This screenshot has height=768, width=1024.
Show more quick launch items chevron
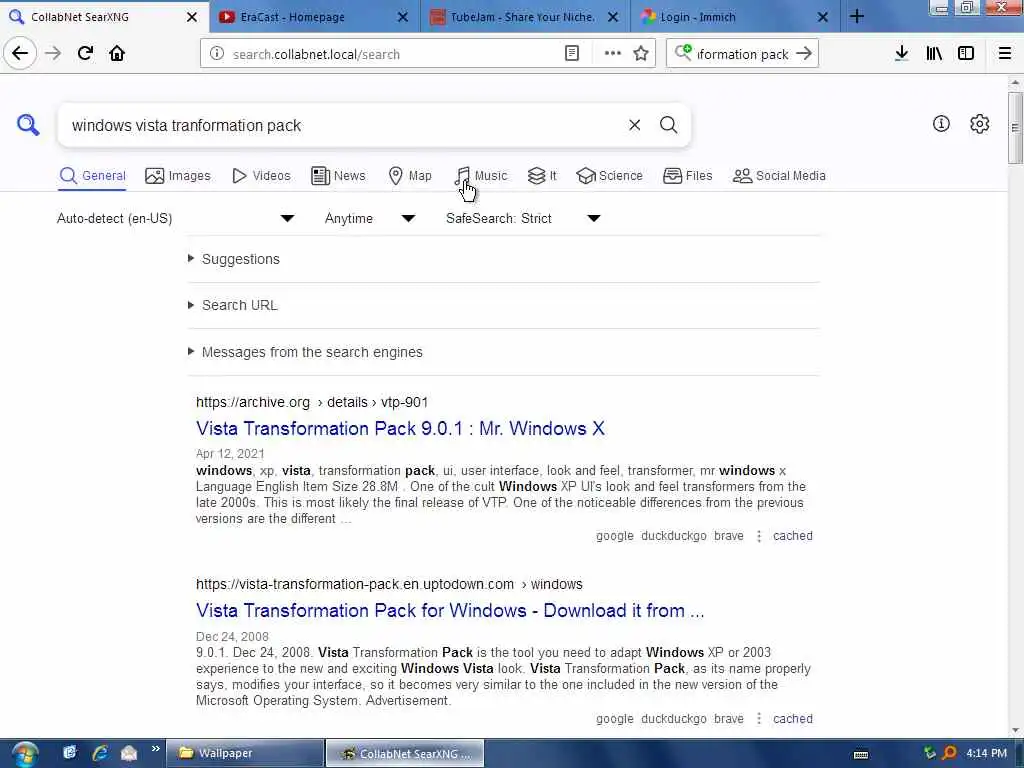click(x=155, y=748)
